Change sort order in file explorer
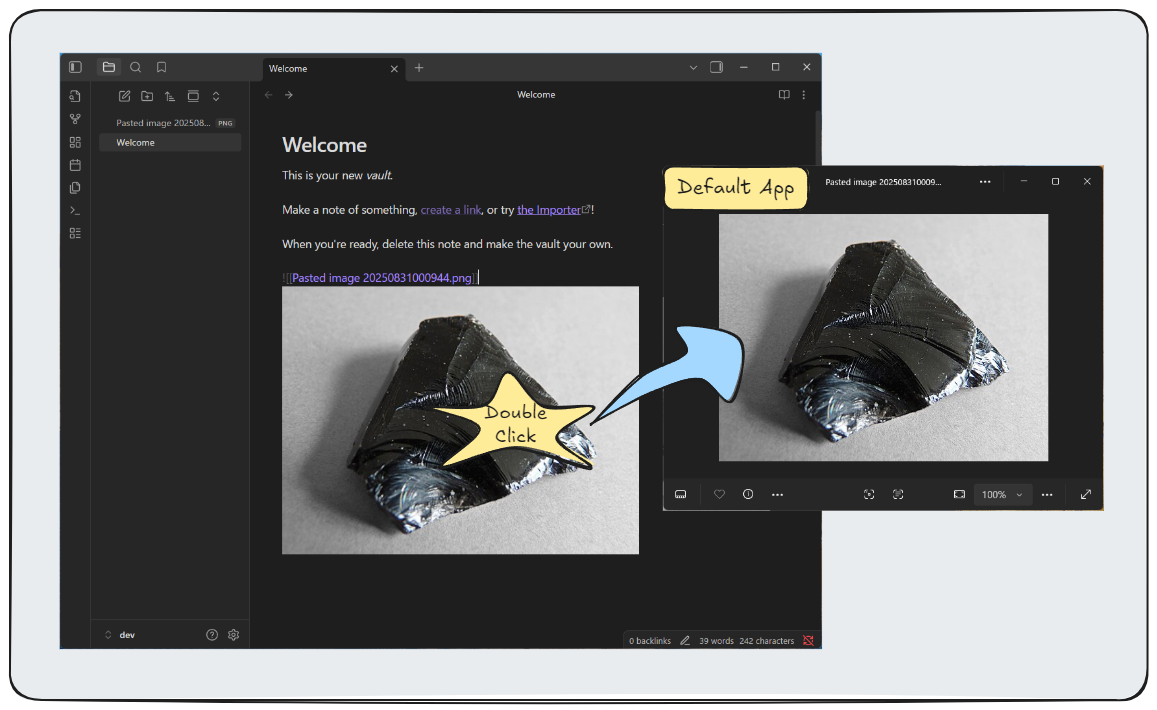The width and height of the screenshot is (1157, 710). tap(170, 96)
